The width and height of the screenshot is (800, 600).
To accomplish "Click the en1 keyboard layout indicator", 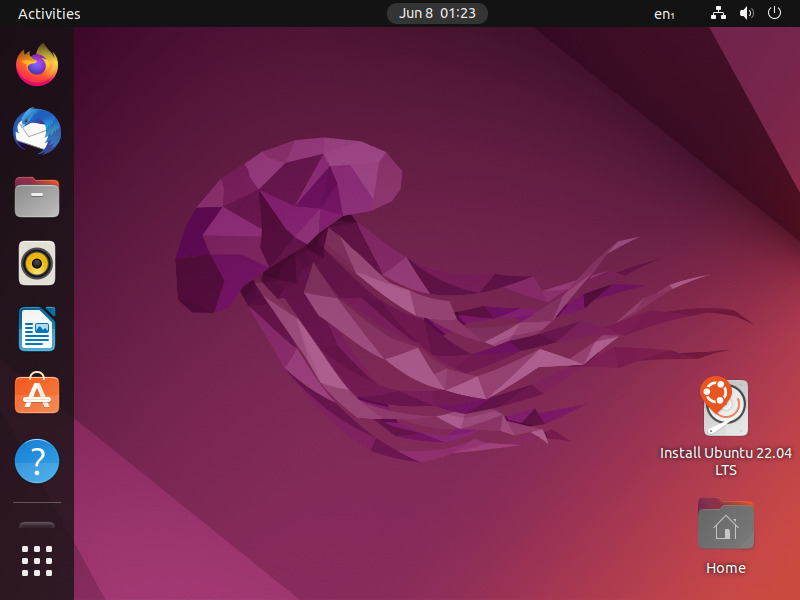I will pyautogui.click(x=664, y=13).
